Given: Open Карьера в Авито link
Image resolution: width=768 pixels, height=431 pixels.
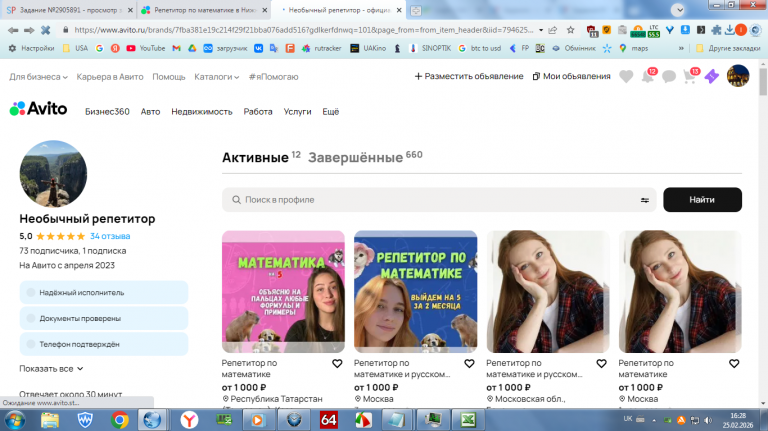Looking at the screenshot, I should coord(110,77).
